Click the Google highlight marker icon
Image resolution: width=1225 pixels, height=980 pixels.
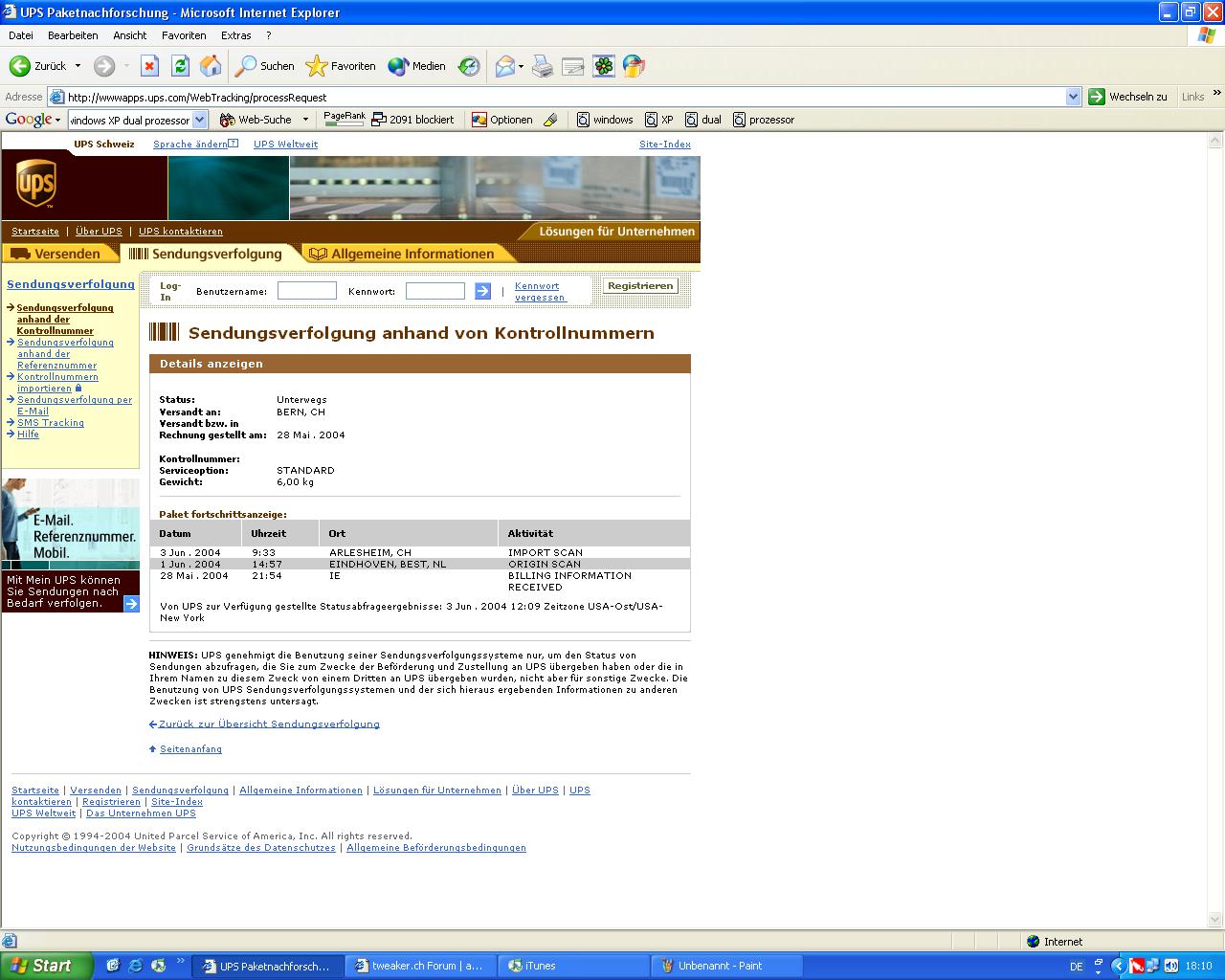pyautogui.click(x=550, y=120)
